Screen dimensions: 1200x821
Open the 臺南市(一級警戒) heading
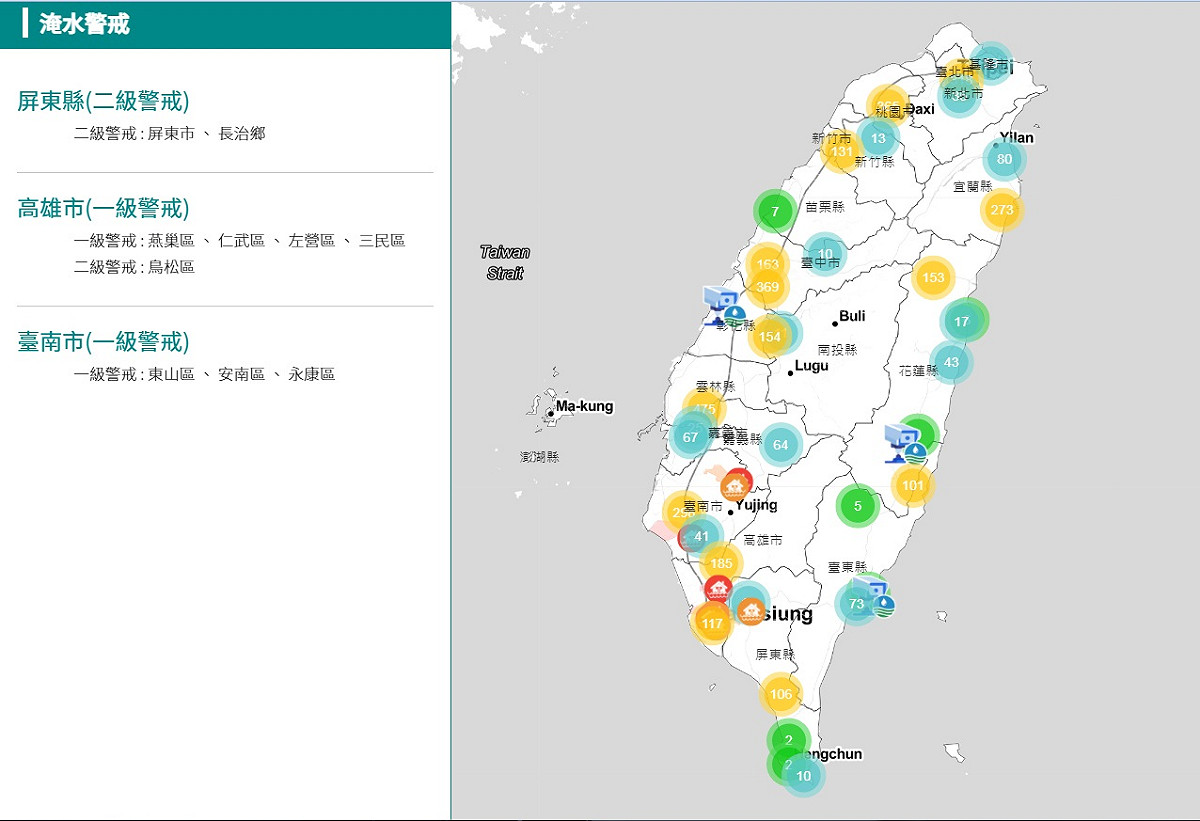point(103,342)
